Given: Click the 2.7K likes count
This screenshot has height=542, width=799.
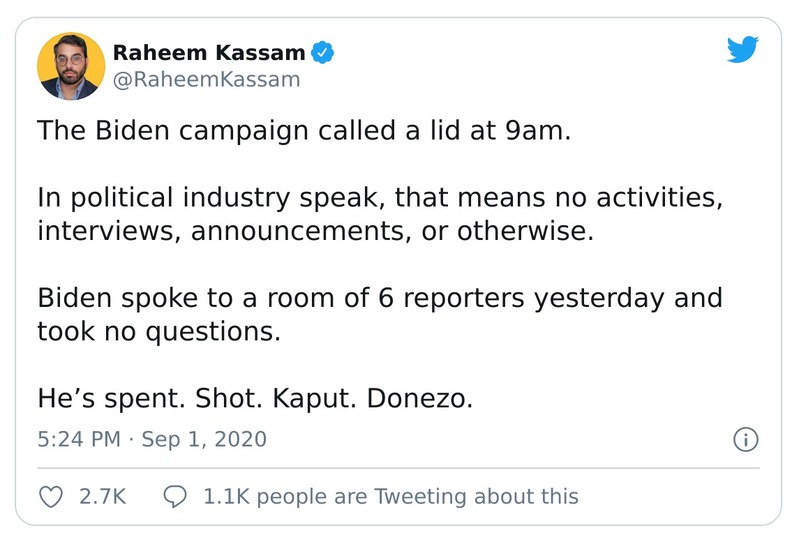Looking at the screenshot, I should (102, 496).
